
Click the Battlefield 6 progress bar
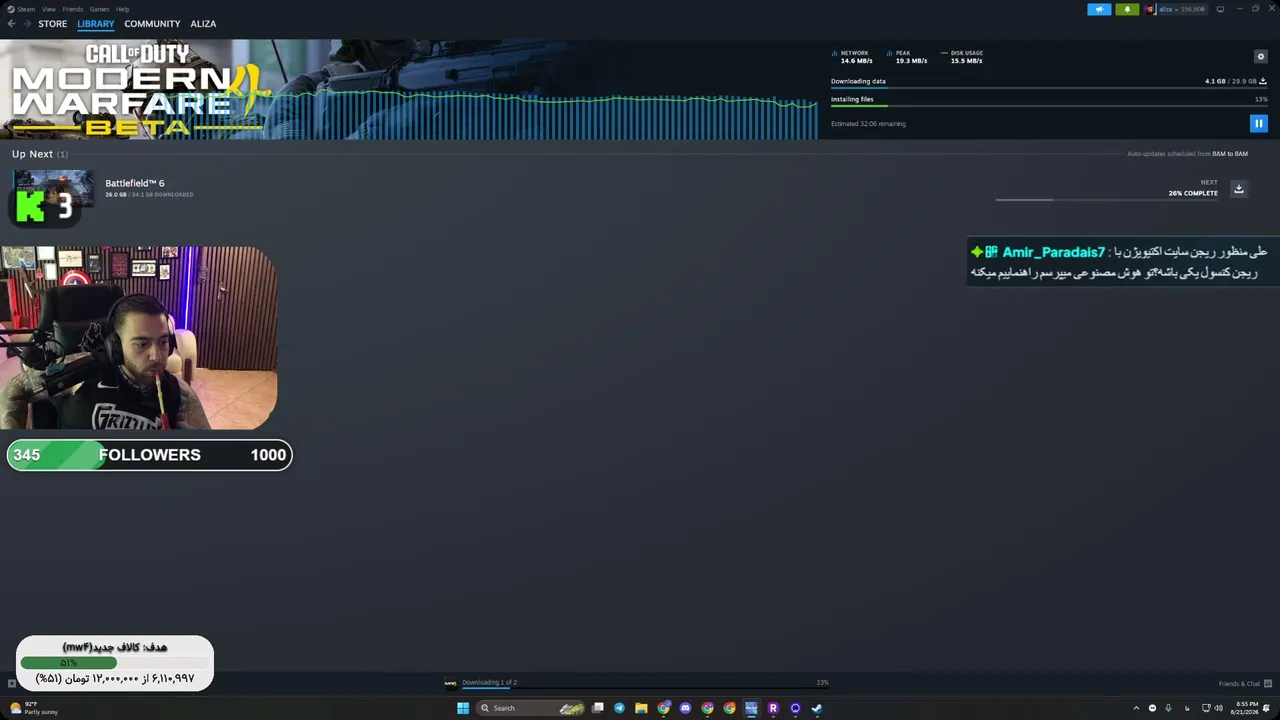pyautogui.click(x=1106, y=200)
